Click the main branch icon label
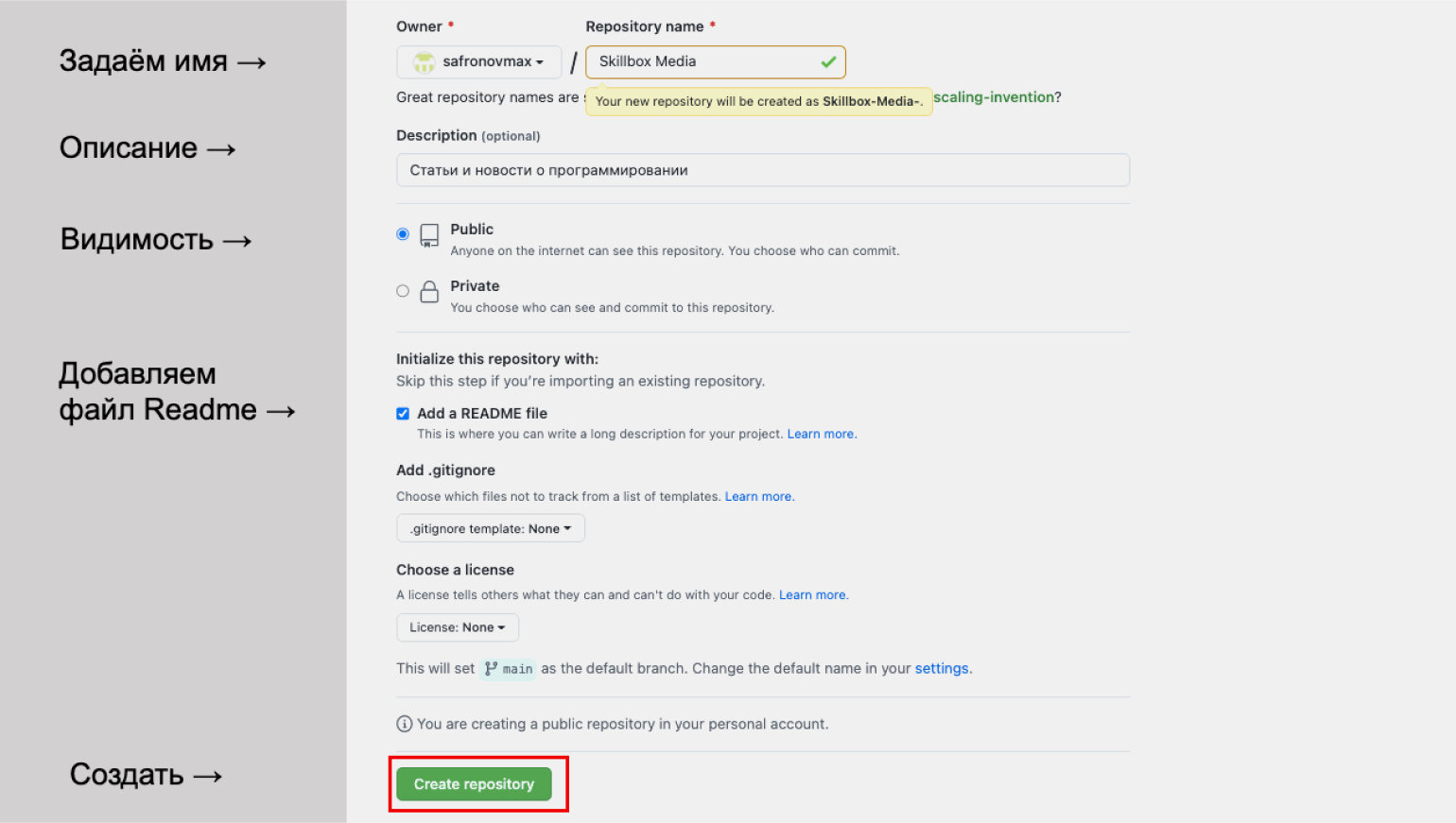 pyautogui.click(x=509, y=669)
